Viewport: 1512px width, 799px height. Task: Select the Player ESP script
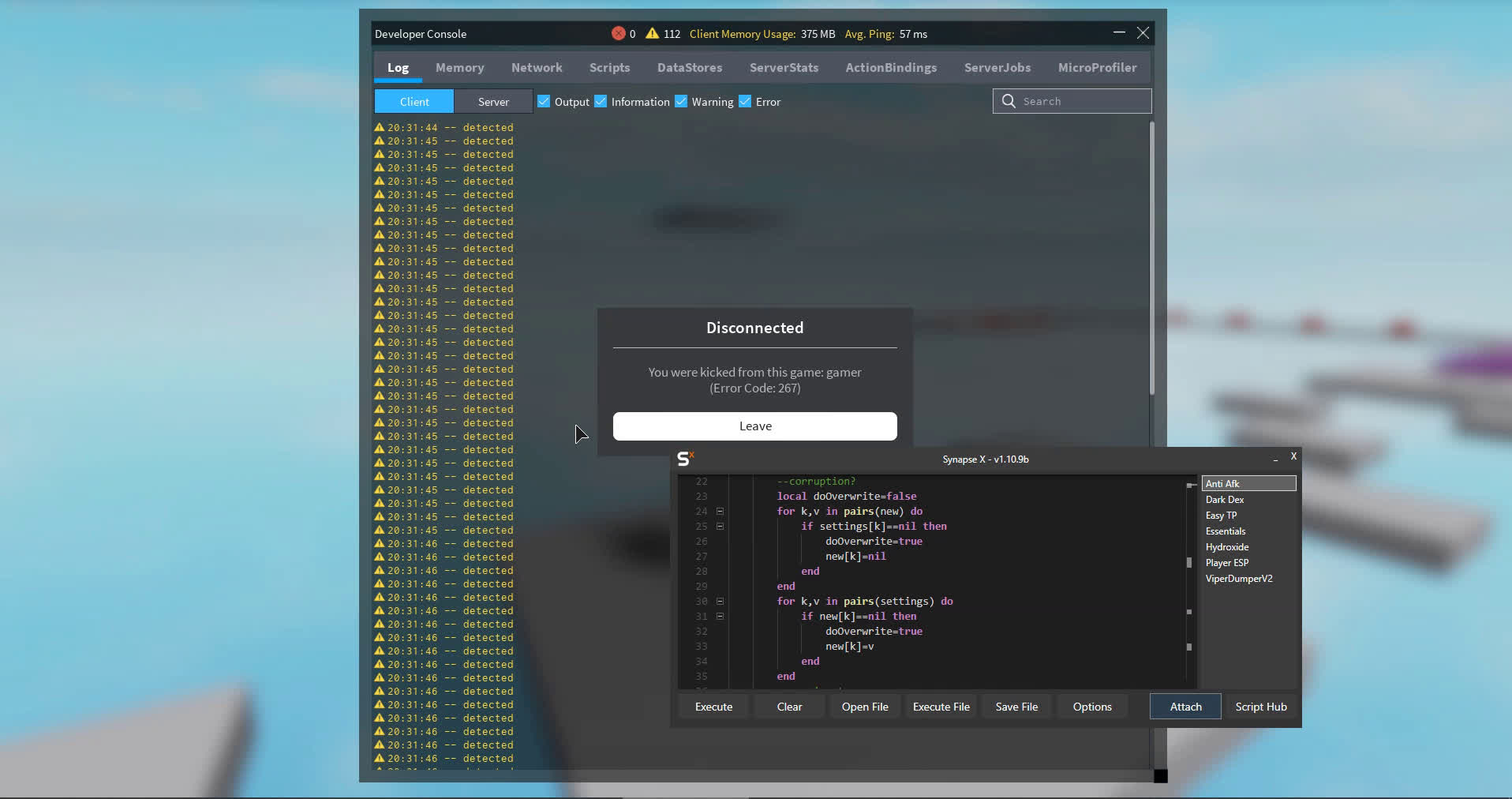1249,563
